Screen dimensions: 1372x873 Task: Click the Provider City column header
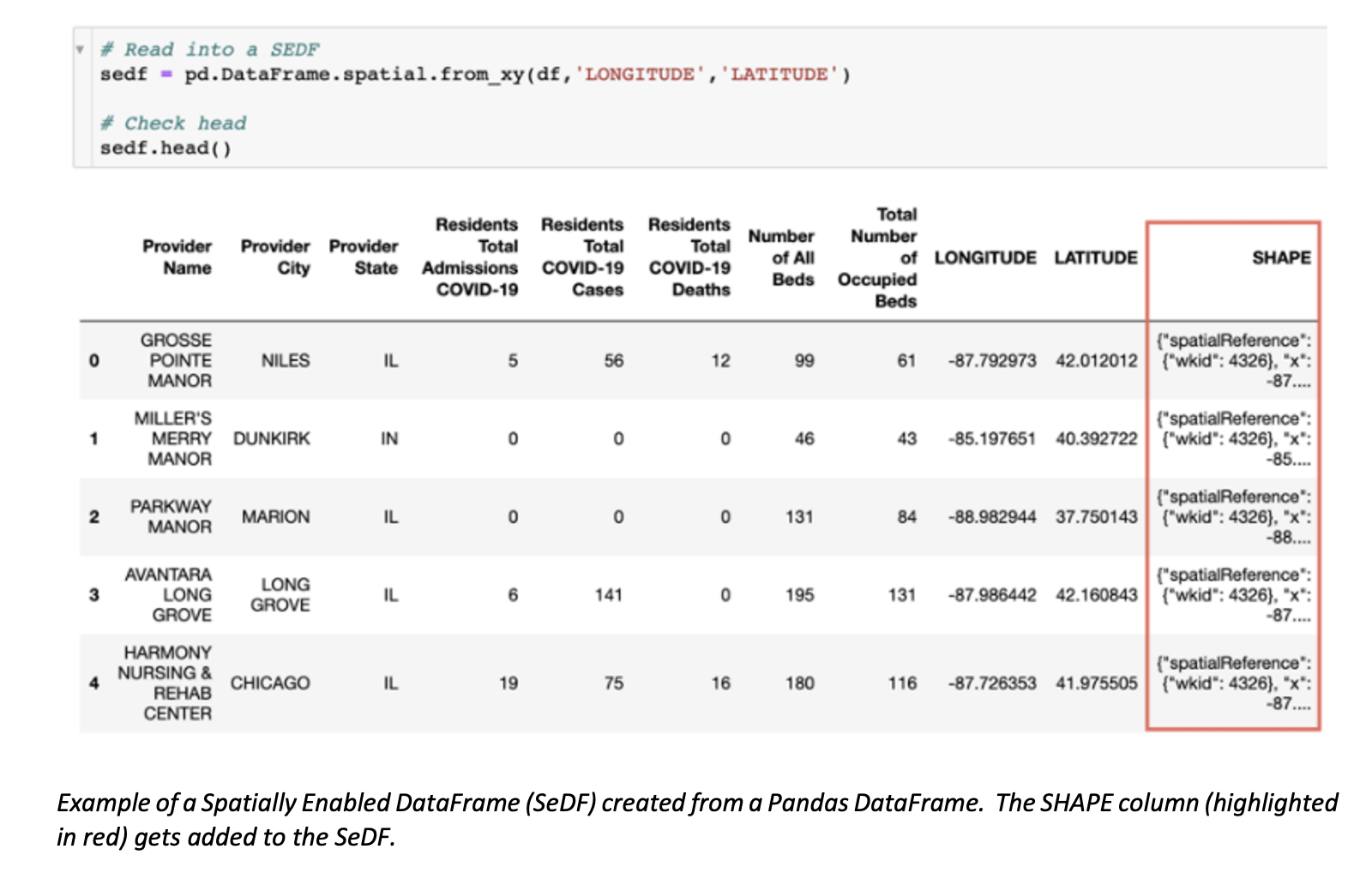(x=275, y=257)
